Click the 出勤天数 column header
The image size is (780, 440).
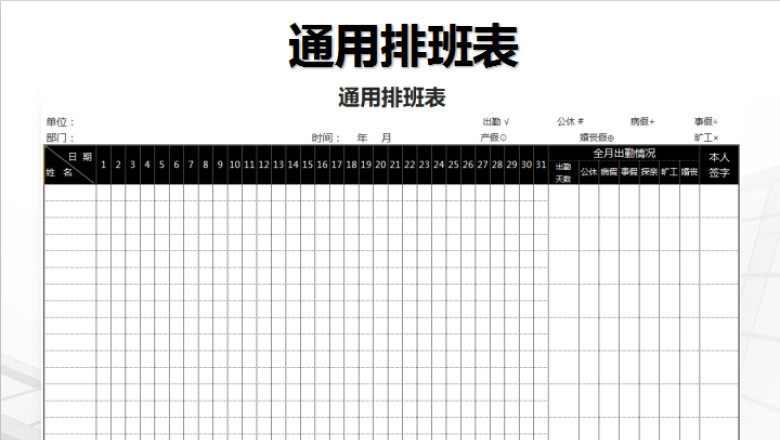[563, 173]
